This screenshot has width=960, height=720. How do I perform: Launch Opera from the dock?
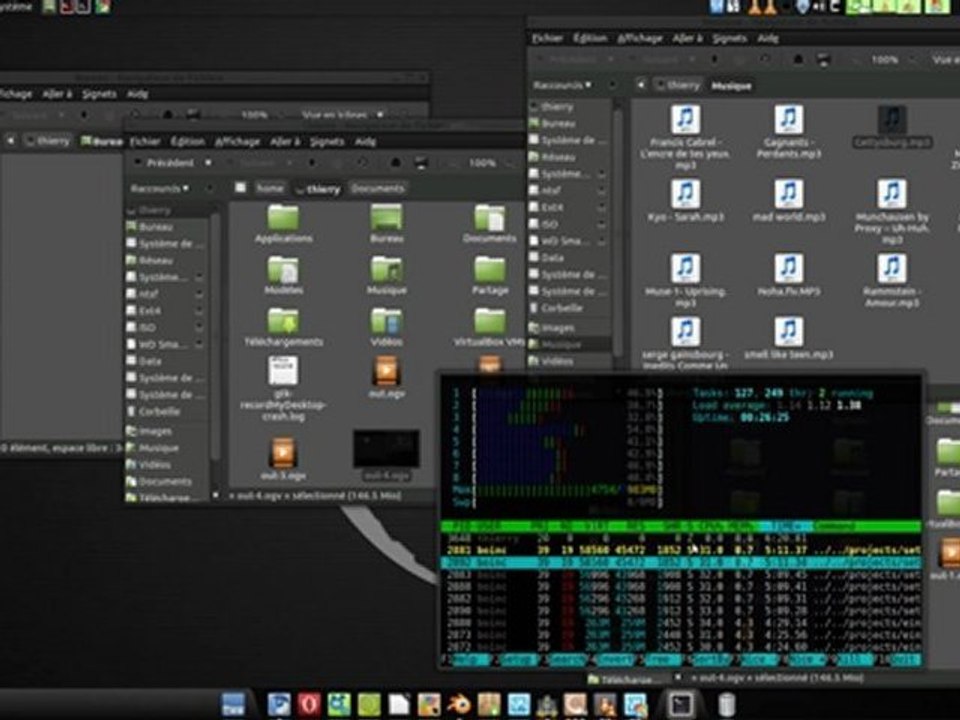[x=309, y=704]
